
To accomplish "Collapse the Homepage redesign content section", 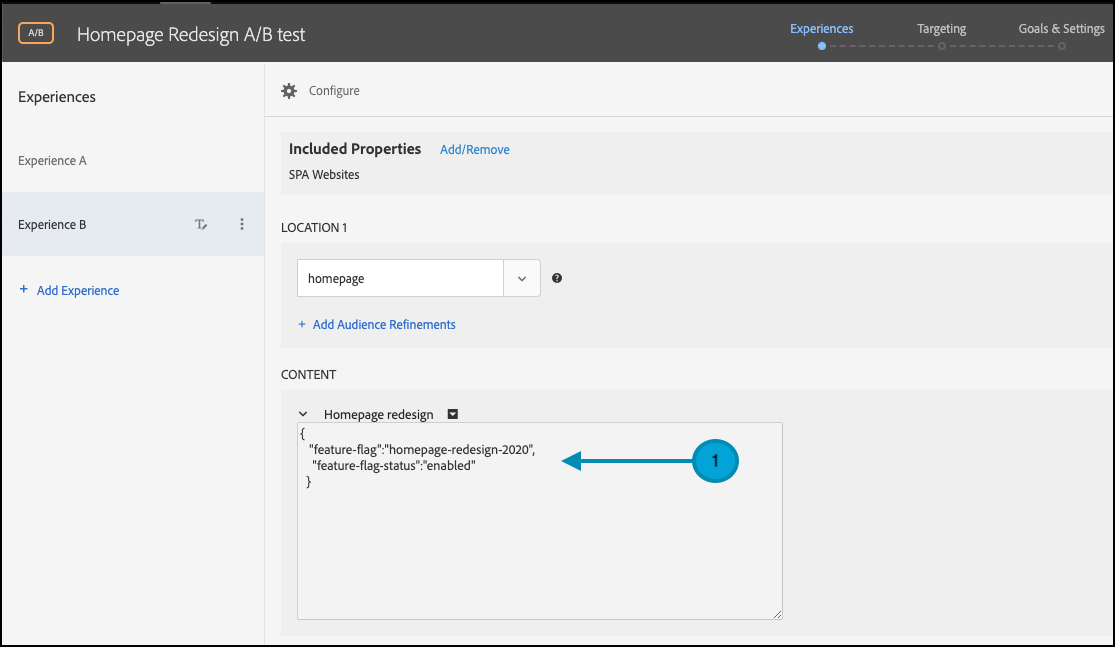I will pos(303,414).
